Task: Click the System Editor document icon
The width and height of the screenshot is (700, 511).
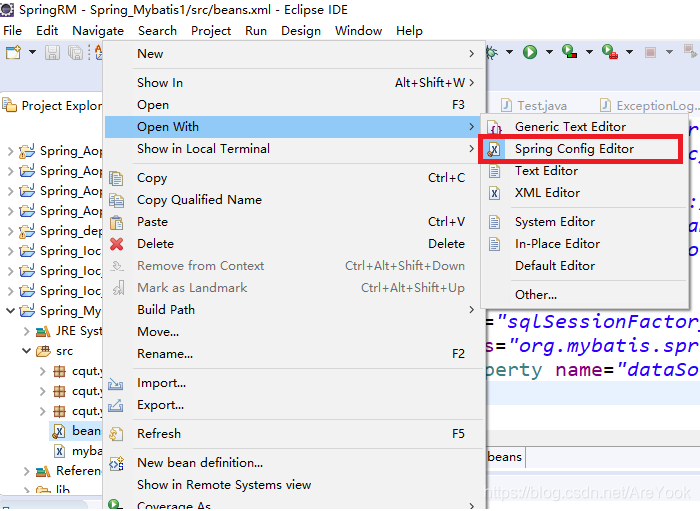Action: 495,222
